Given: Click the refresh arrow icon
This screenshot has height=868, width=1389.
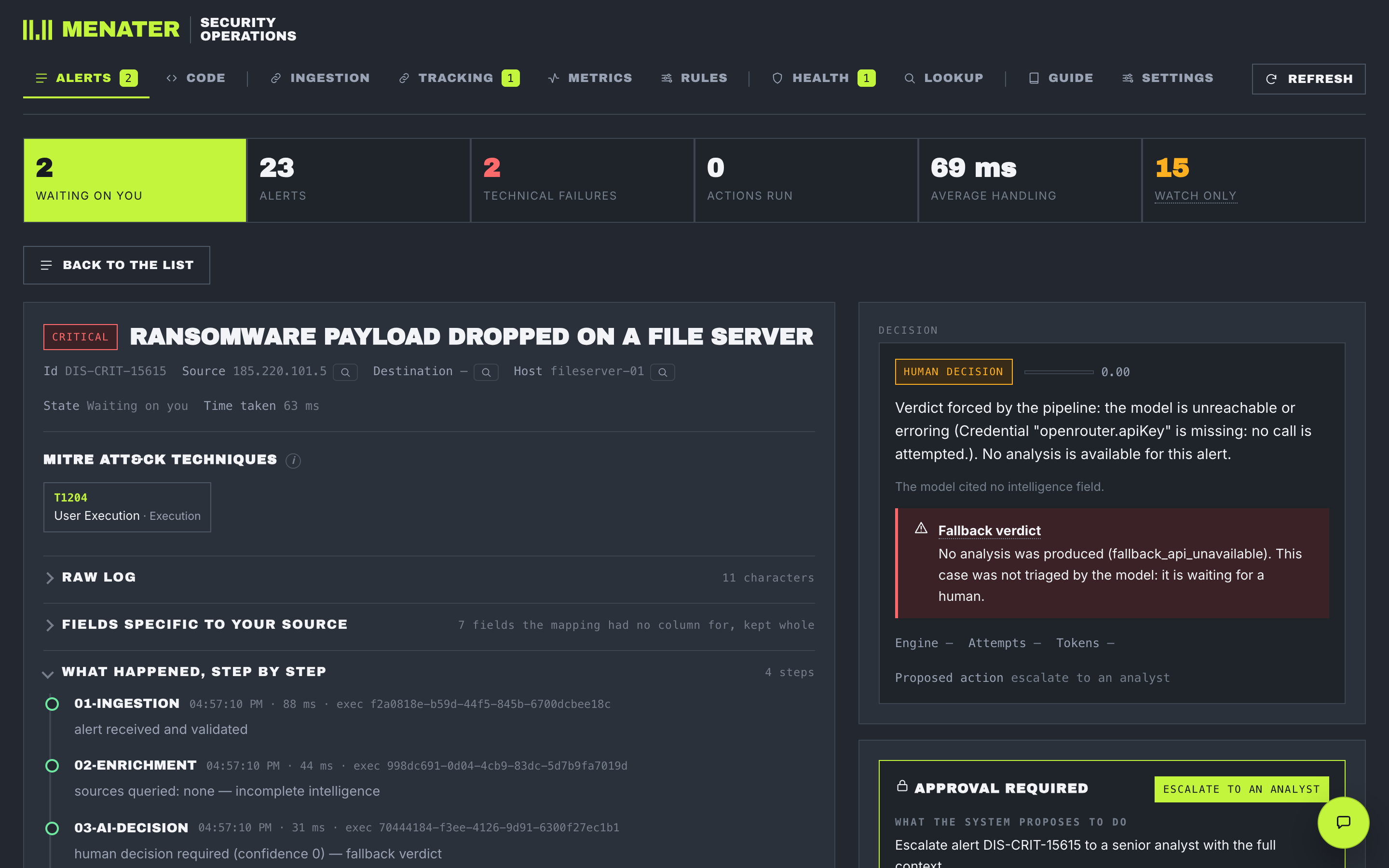Looking at the screenshot, I should [x=1271, y=79].
